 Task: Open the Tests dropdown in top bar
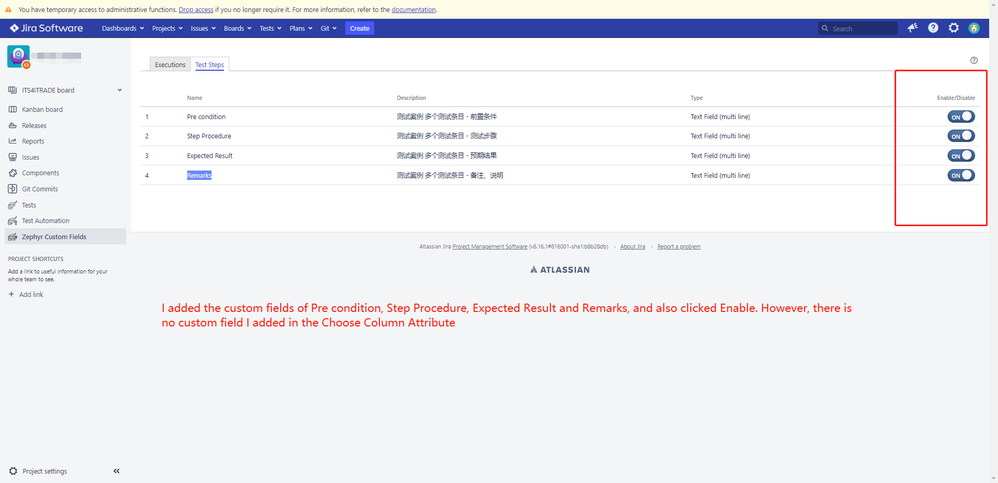click(x=271, y=29)
